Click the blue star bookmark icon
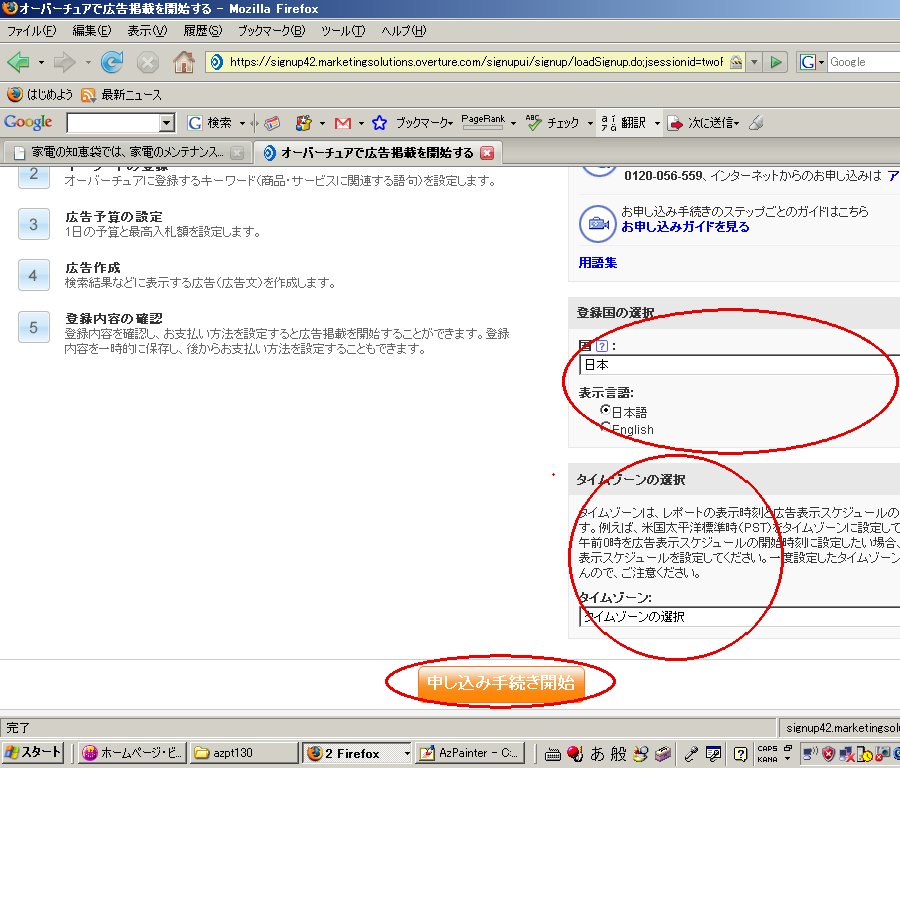The width and height of the screenshot is (900, 900). point(379,123)
